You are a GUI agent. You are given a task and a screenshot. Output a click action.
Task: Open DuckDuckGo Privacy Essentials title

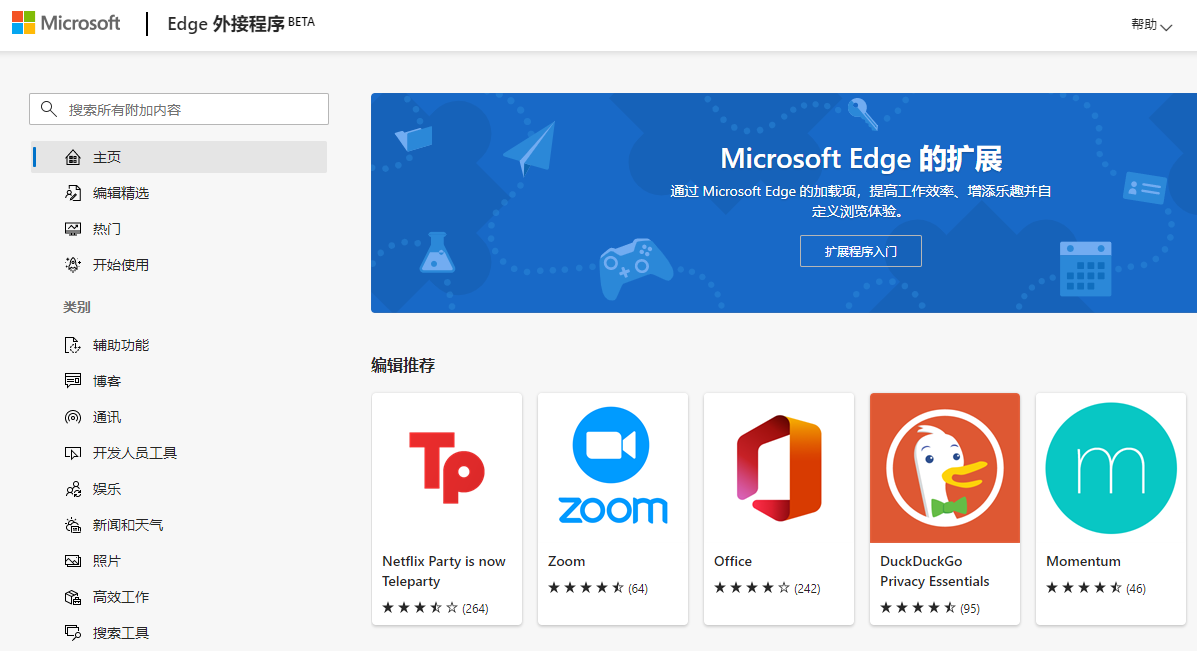click(934, 571)
